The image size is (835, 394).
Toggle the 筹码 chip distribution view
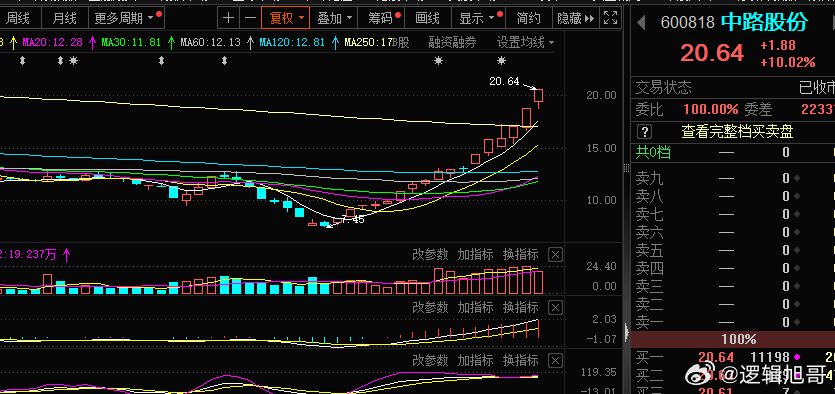tap(384, 19)
